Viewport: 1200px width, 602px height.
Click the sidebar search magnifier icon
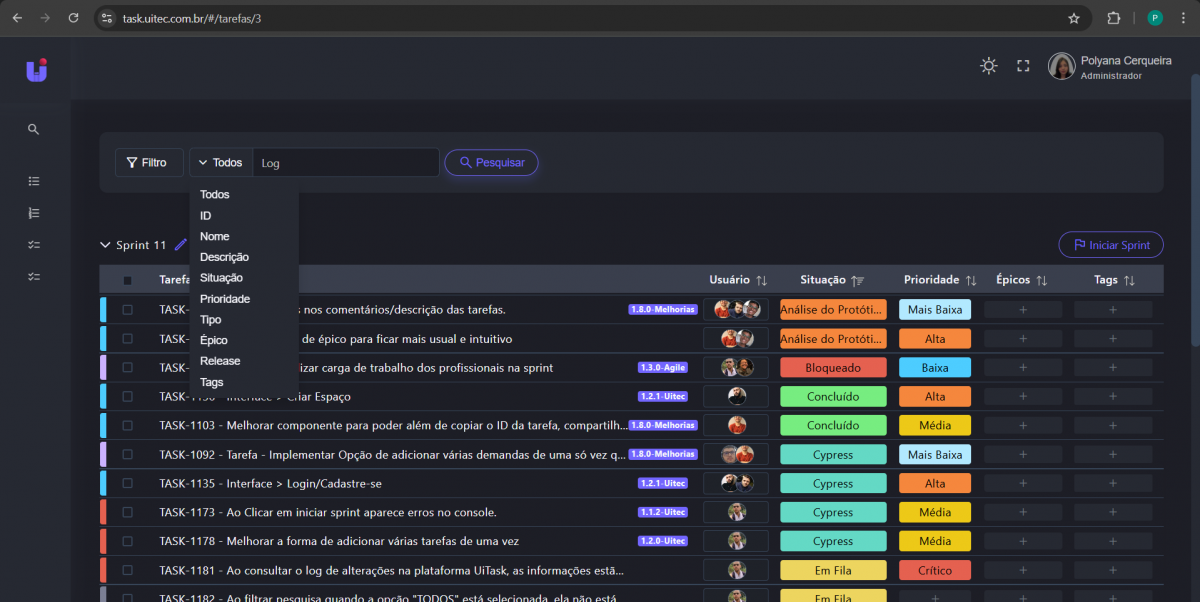pyautogui.click(x=33, y=129)
